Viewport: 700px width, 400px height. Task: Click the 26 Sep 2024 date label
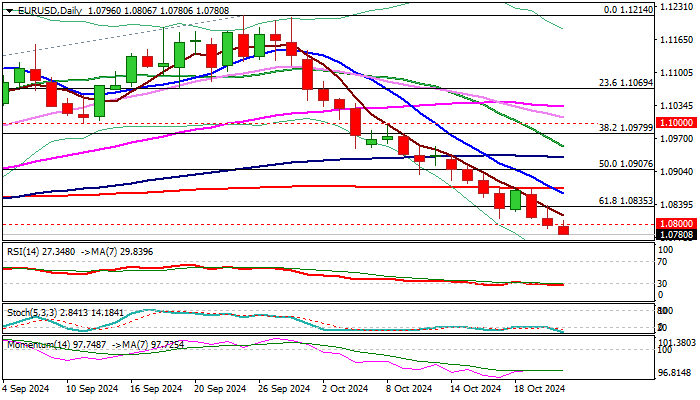285,389
